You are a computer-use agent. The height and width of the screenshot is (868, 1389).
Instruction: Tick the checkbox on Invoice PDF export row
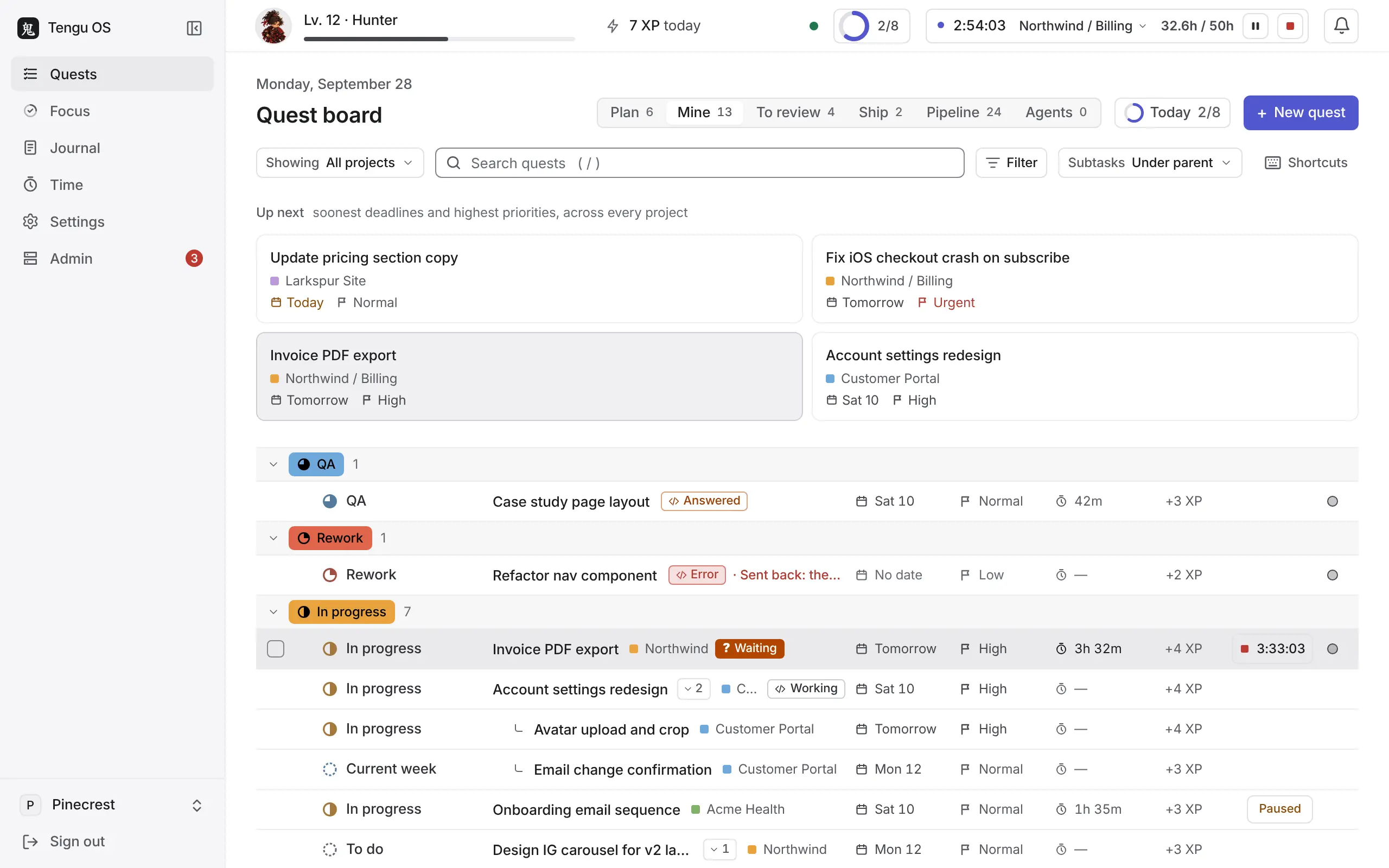[276, 649]
